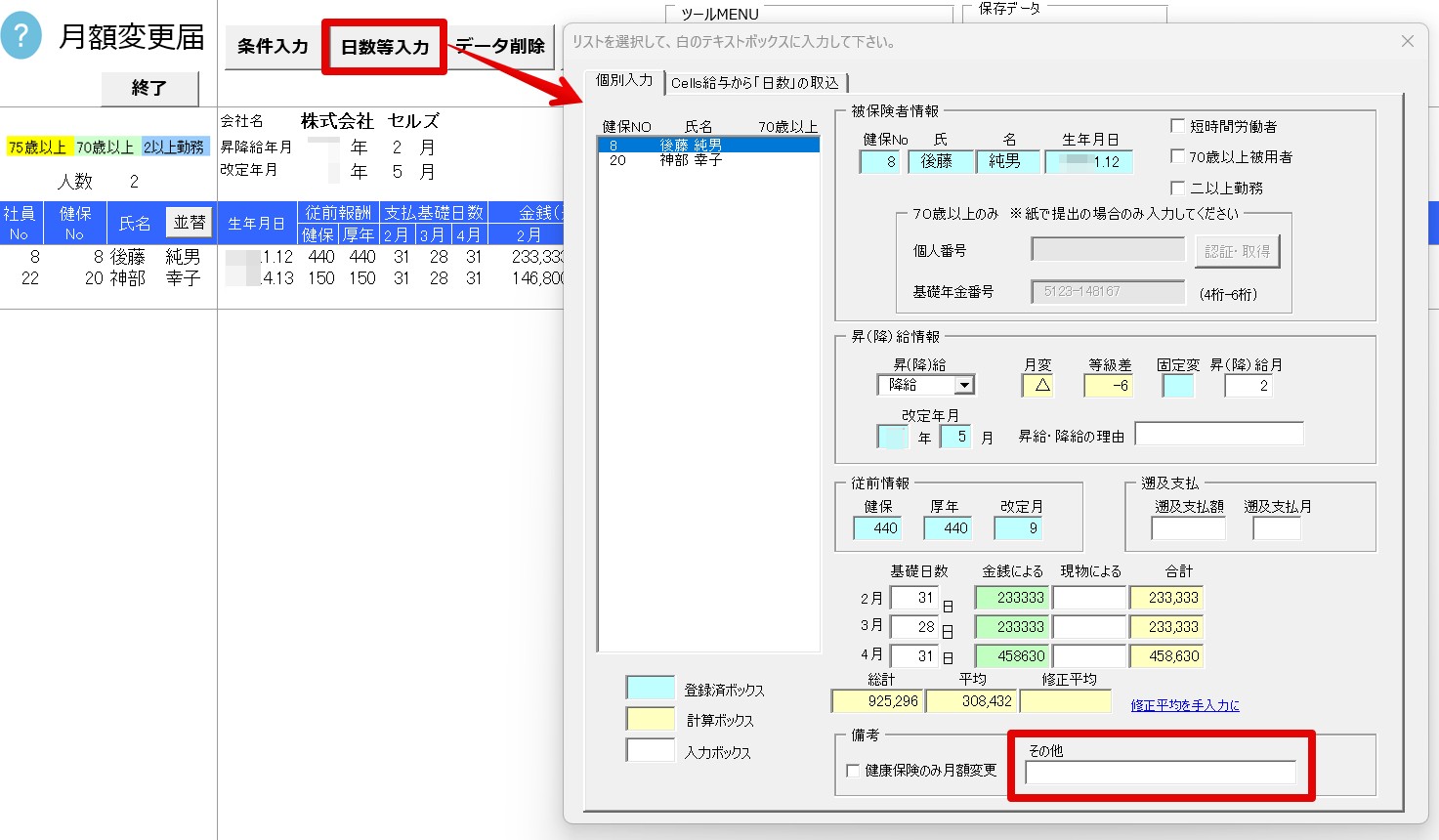Enable the 短時間労働者 checkbox
Image resolution: width=1439 pixels, height=840 pixels.
pos(1178,126)
